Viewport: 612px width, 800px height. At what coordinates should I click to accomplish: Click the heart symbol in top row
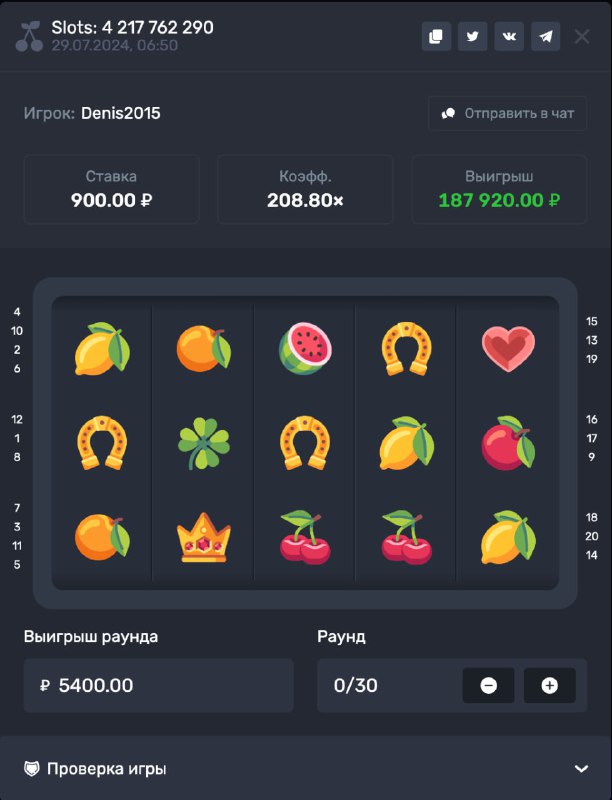508,348
